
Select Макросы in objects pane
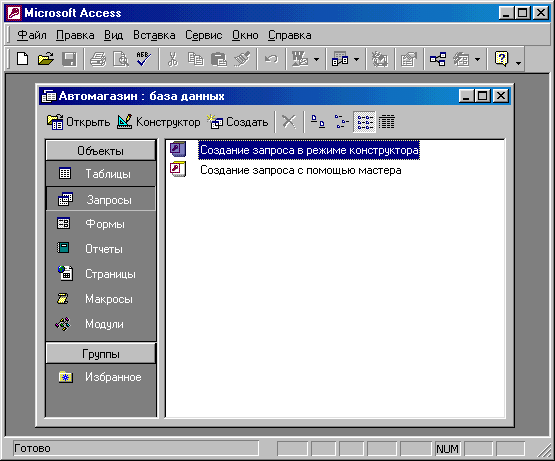point(101,299)
